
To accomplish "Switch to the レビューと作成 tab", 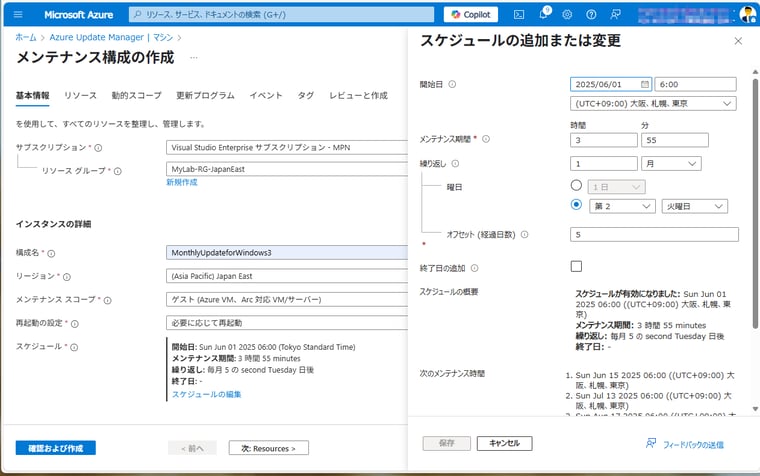I will 358,95.
